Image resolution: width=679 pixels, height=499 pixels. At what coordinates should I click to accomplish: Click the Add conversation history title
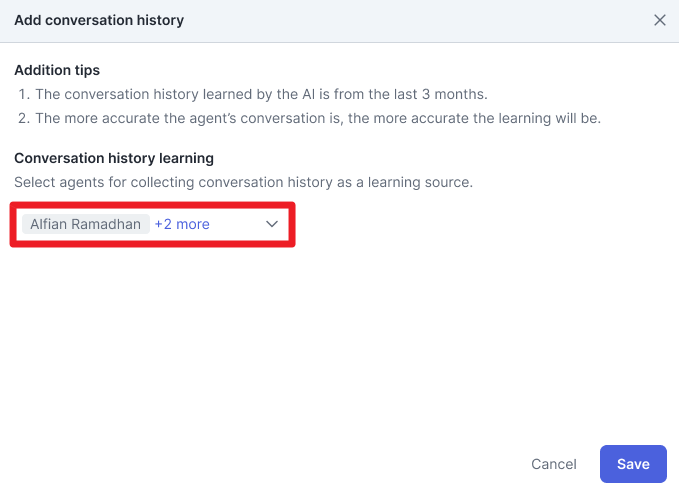[99, 20]
